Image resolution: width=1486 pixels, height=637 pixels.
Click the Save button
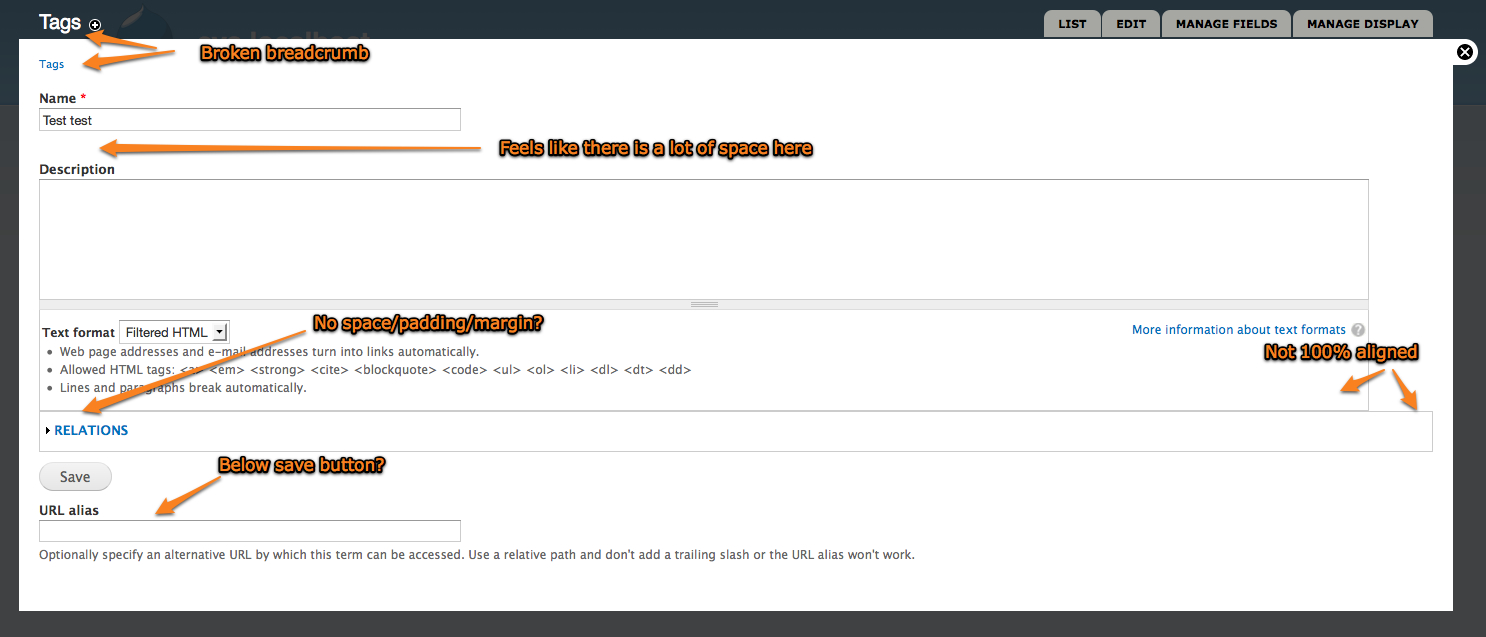(x=75, y=477)
